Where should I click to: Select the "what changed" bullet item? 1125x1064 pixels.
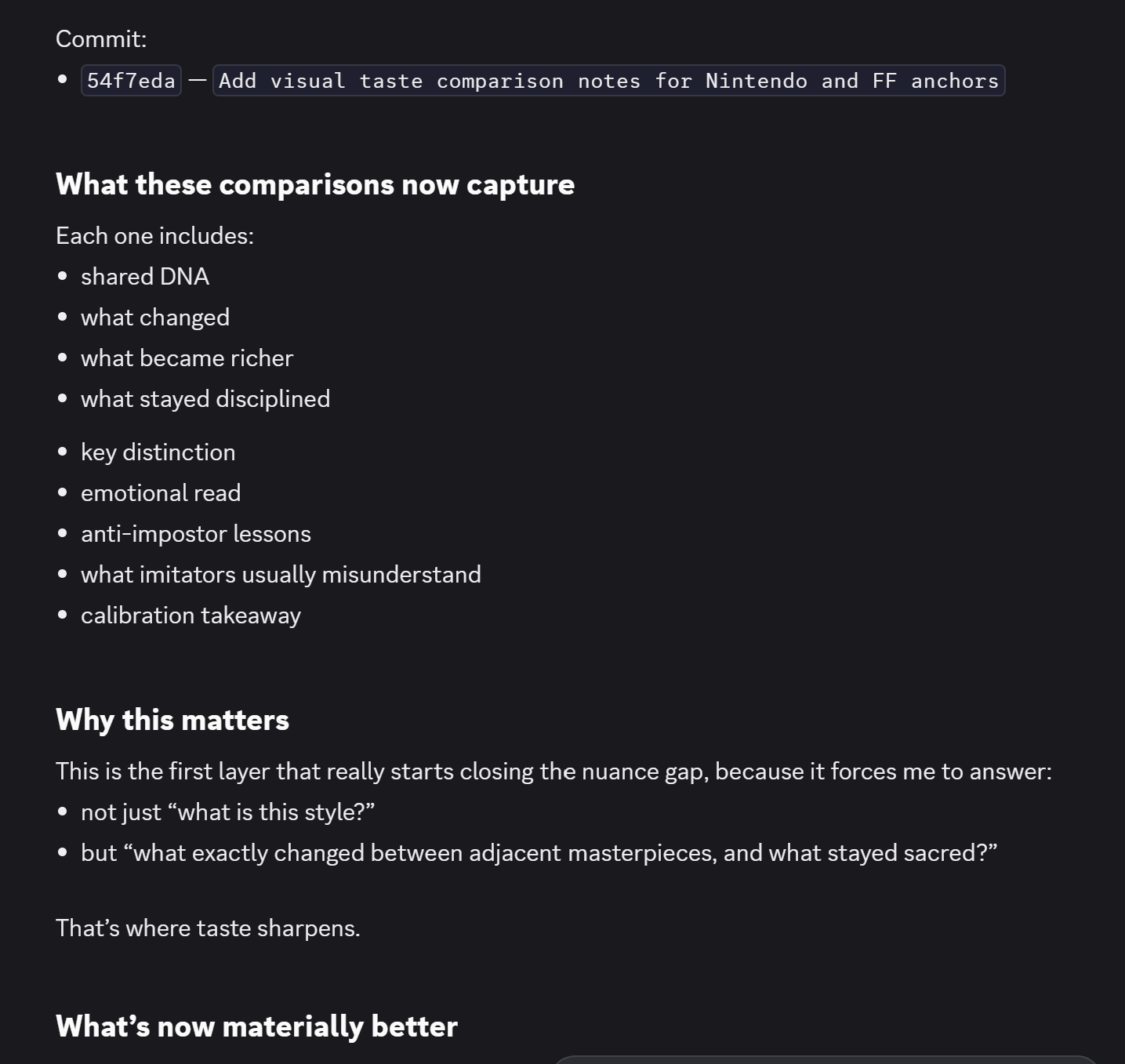pyautogui.click(x=155, y=318)
